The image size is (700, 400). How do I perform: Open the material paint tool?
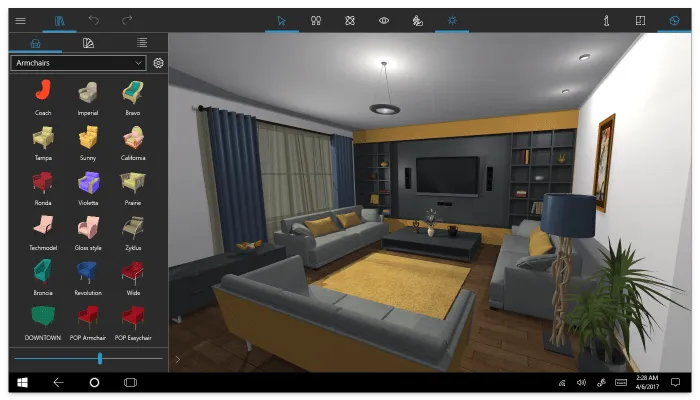pyautogui.click(x=417, y=21)
